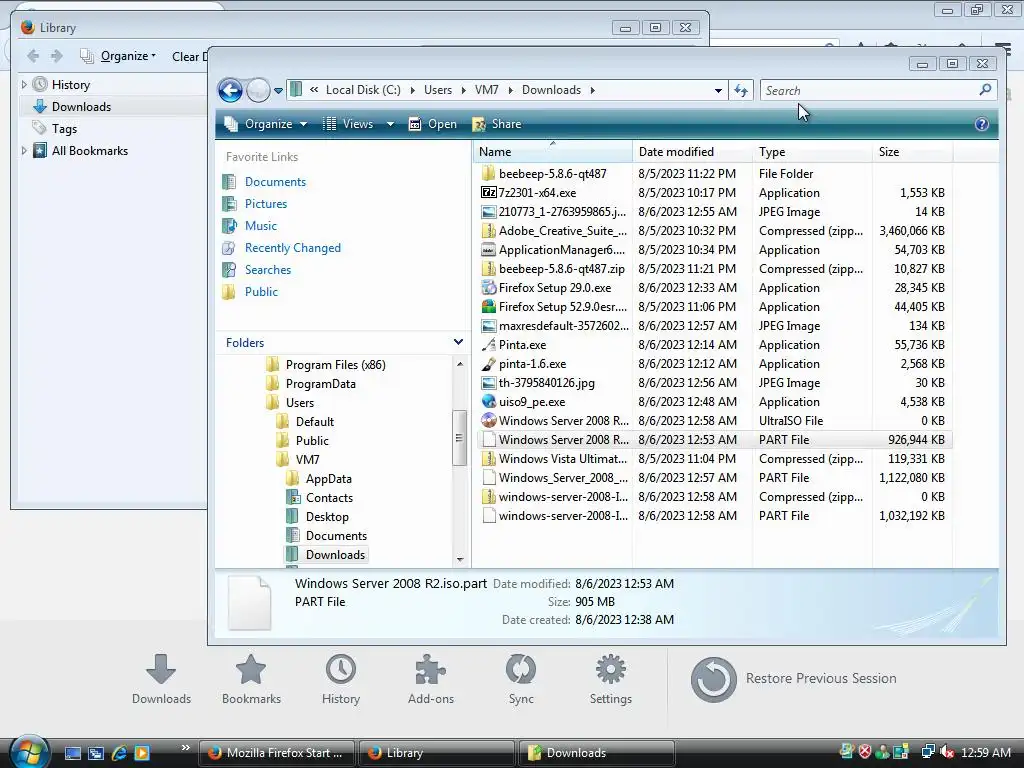Expand arrow after Users in breadcrumb
The image size is (1024, 768).
pyautogui.click(x=464, y=90)
